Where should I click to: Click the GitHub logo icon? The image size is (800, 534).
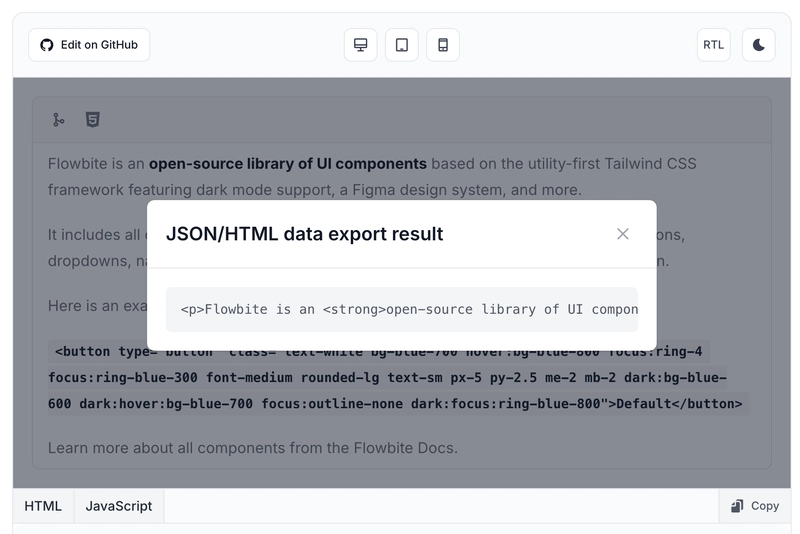[47, 45]
